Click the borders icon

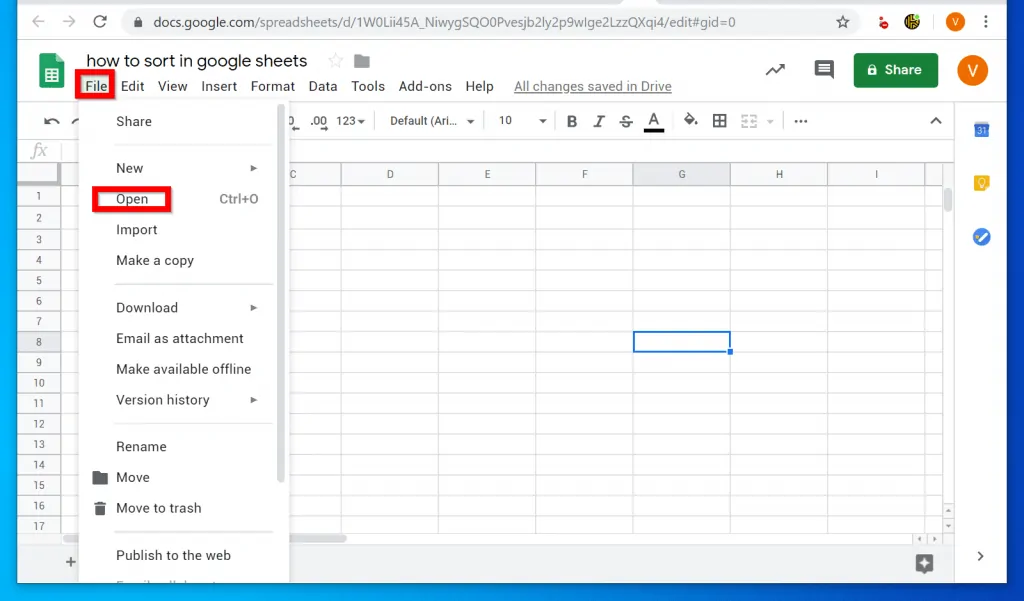(719, 120)
